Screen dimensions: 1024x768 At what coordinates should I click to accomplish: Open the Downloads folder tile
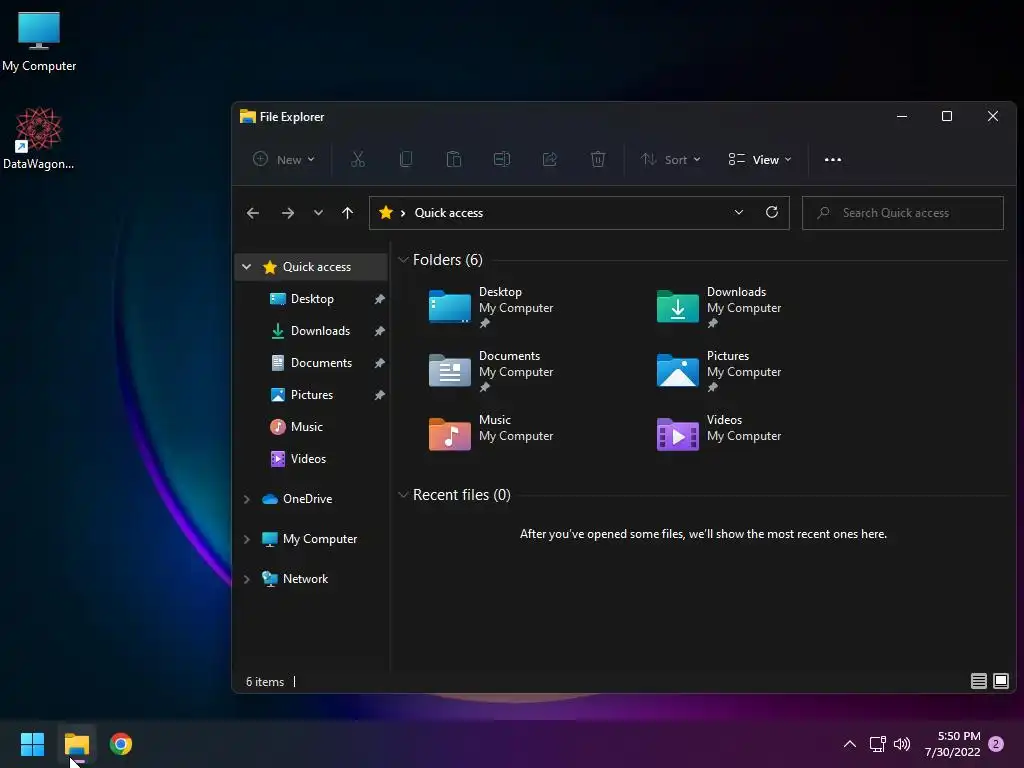tap(719, 307)
